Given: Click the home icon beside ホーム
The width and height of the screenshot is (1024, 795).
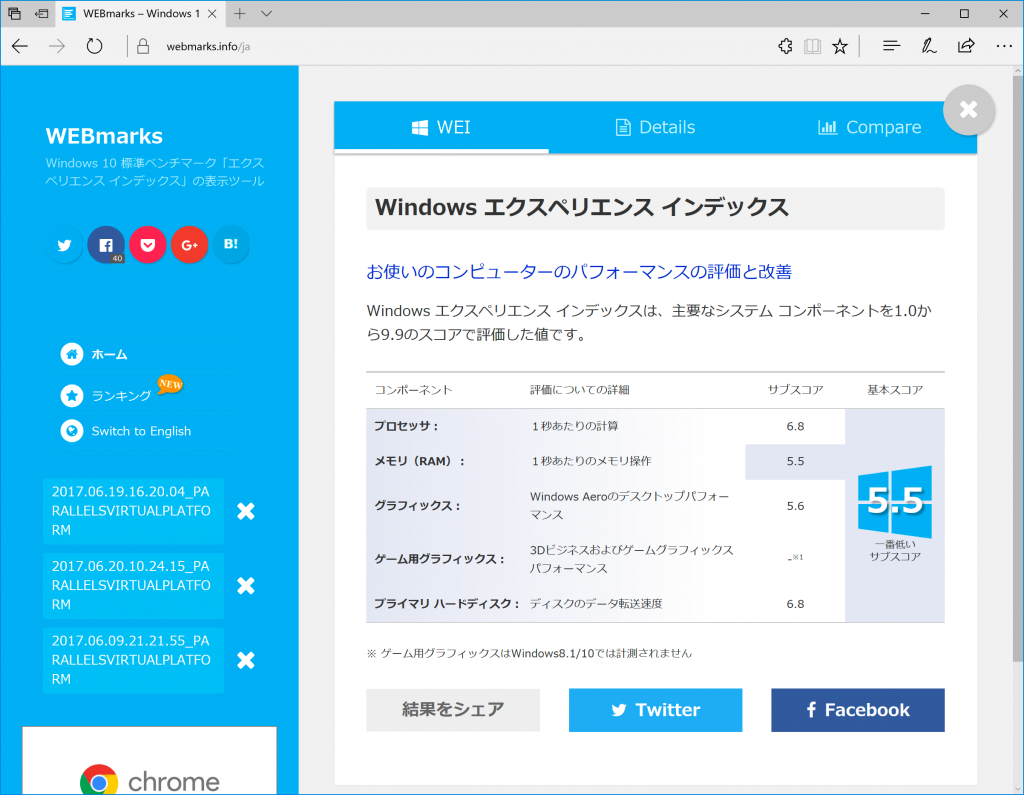Looking at the screenshot, I should (72, 354).
